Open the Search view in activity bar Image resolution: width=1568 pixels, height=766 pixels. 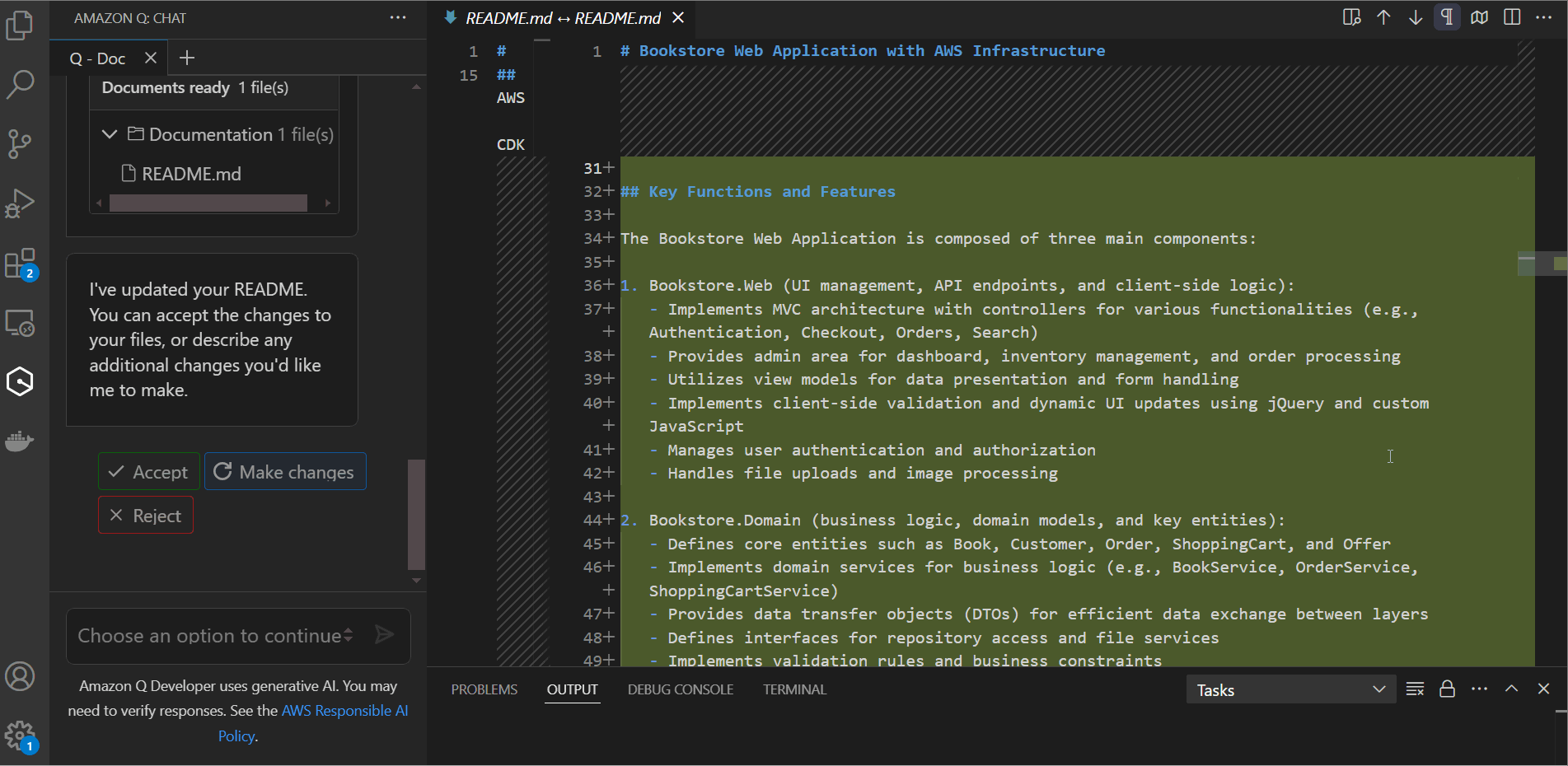(20, 84)
